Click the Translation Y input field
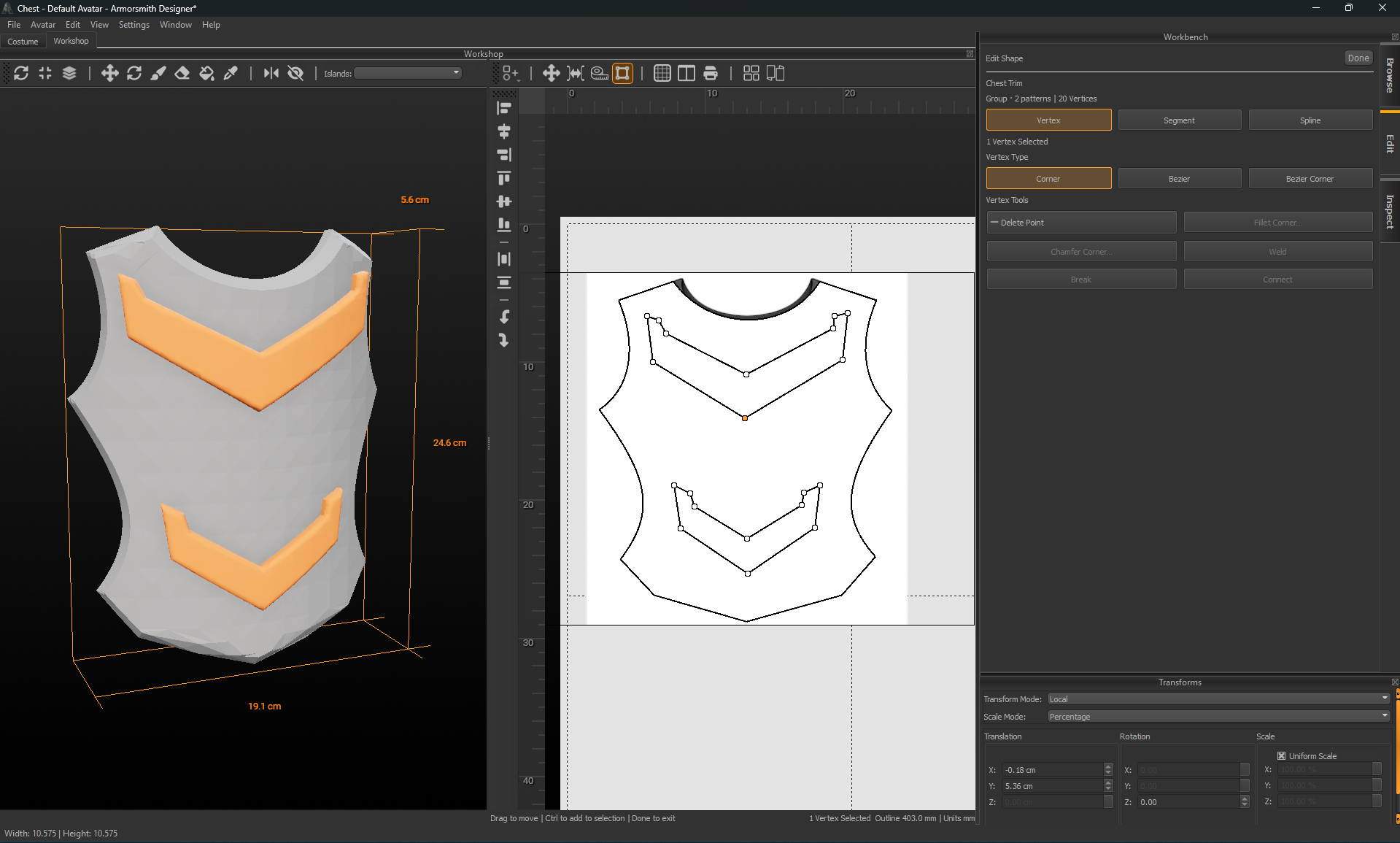Image resolution: width=1400 pixels, height=843 pixels. tap(1053, 786)
